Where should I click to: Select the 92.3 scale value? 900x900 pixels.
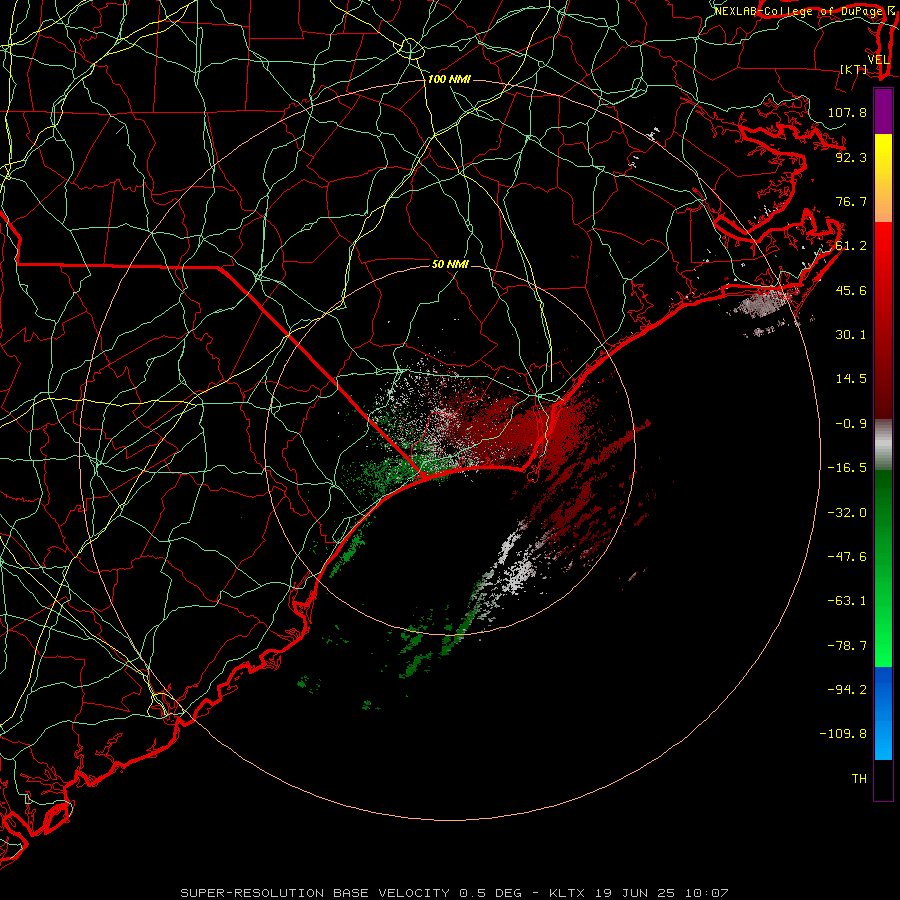point(851,157)
